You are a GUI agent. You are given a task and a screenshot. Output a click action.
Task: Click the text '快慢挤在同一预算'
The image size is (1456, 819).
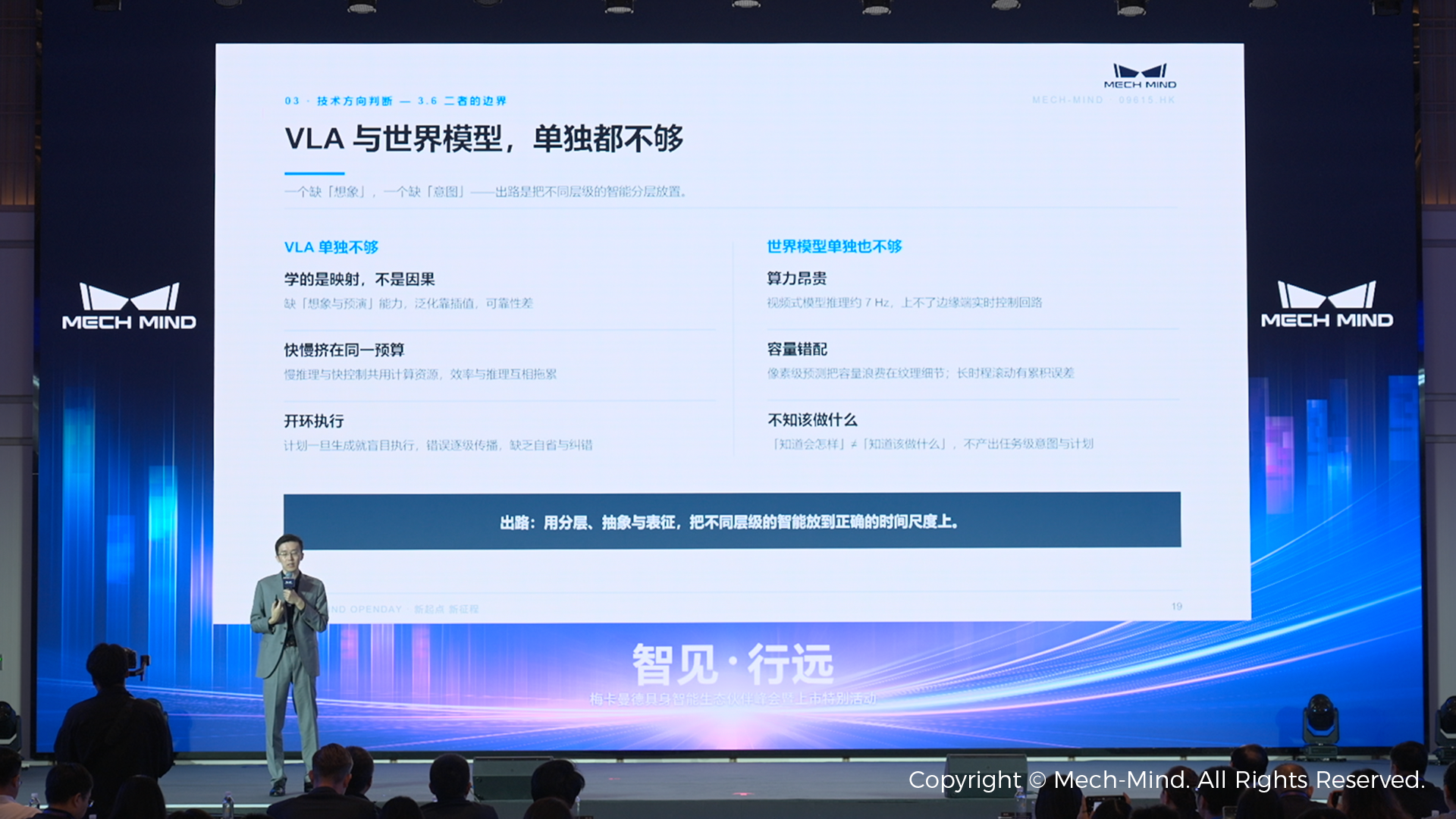tap(344, 350)
